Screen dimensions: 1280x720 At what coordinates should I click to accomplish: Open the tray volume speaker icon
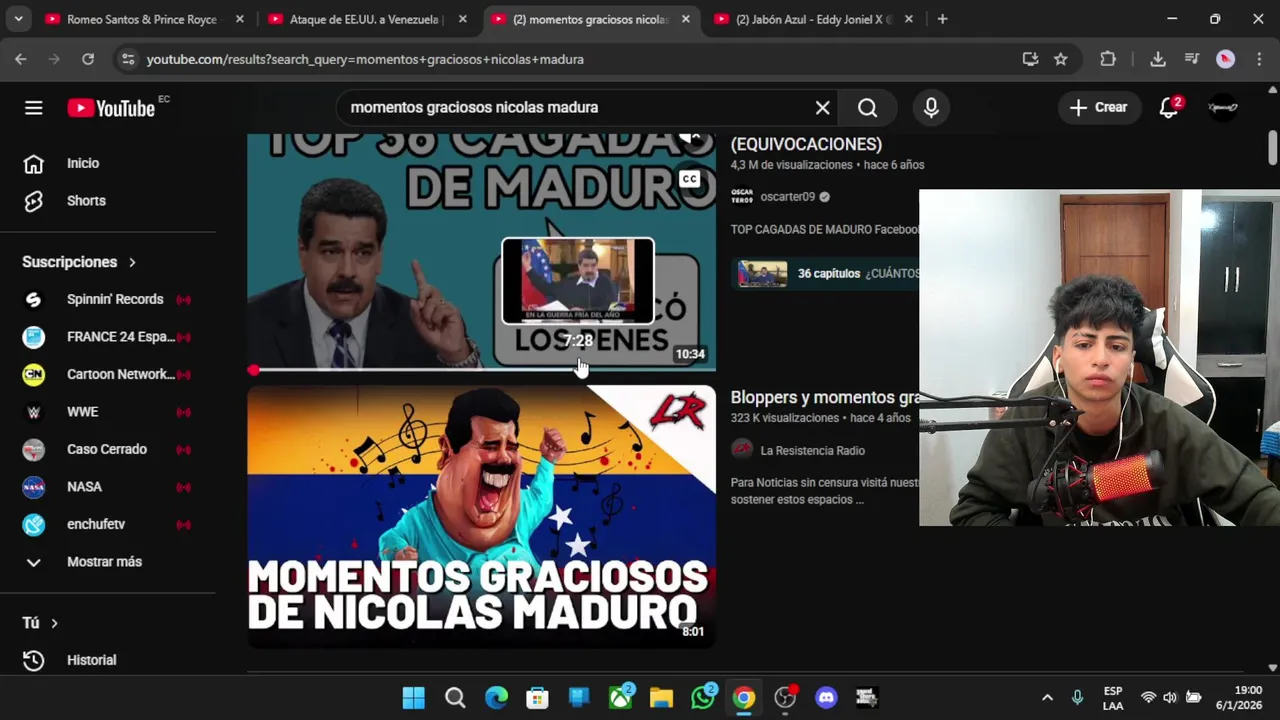coord(1170,697)
